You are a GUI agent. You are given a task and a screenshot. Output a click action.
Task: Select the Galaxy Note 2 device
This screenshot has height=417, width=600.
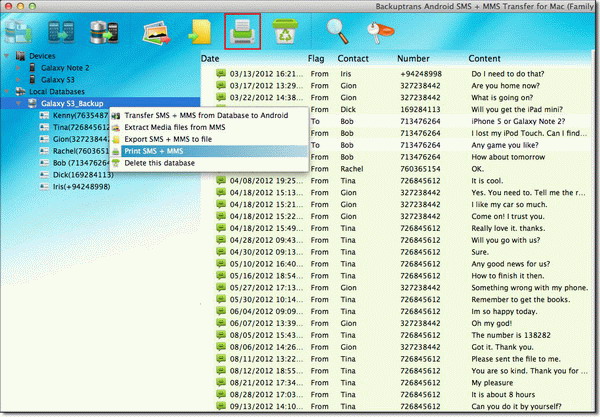pyautogui.click(x=65, y=68)
